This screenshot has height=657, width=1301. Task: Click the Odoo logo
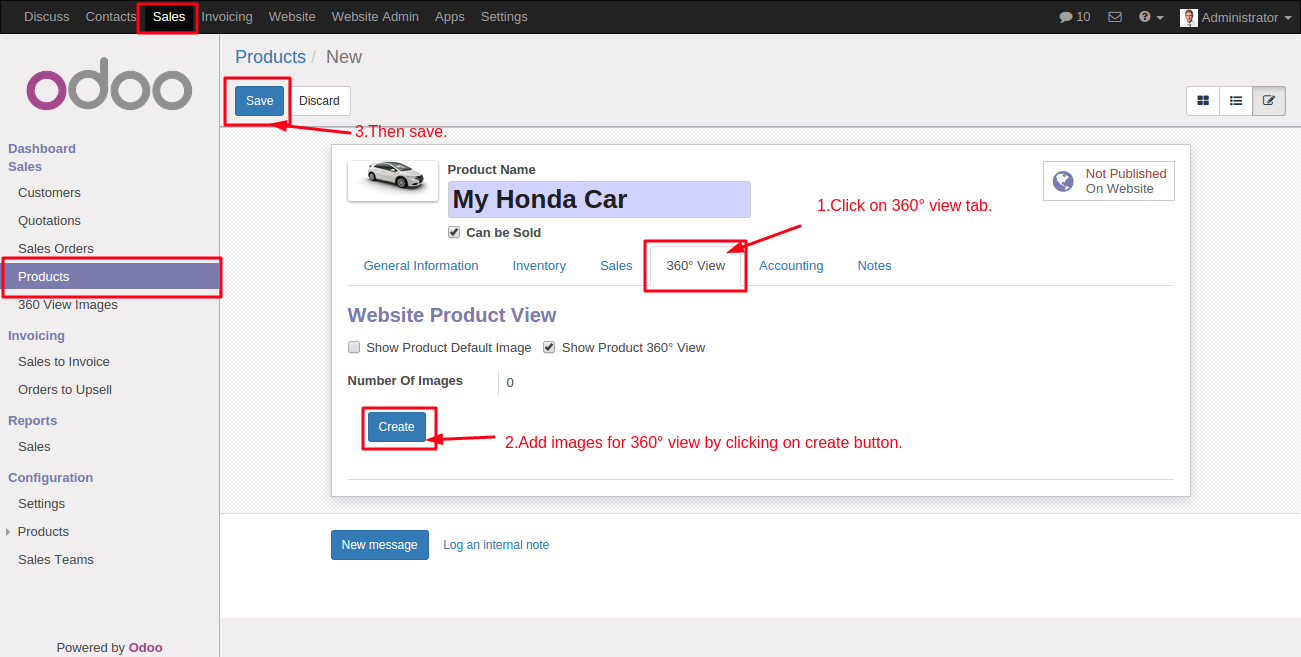tap(109, 89)
